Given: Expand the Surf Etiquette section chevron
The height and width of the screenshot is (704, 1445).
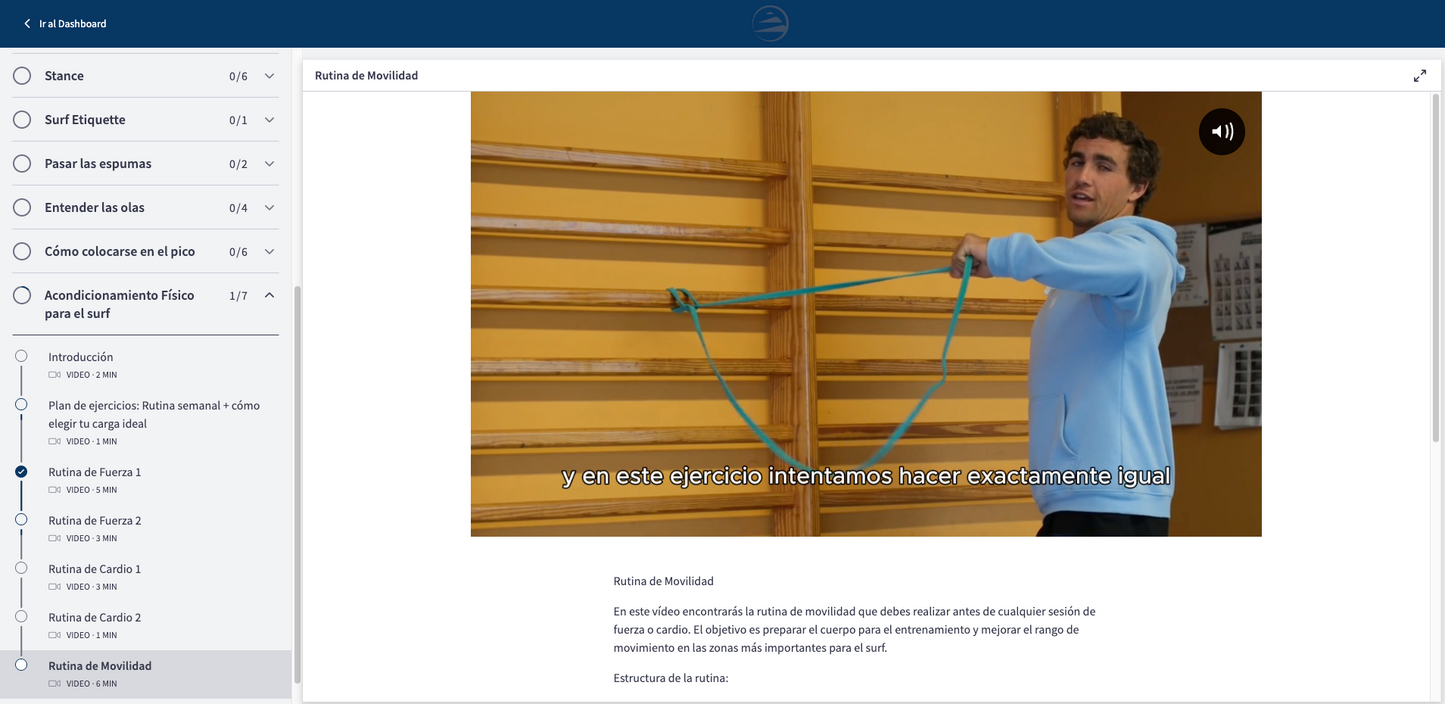Looking at the screenshot, I should point(269,120).
